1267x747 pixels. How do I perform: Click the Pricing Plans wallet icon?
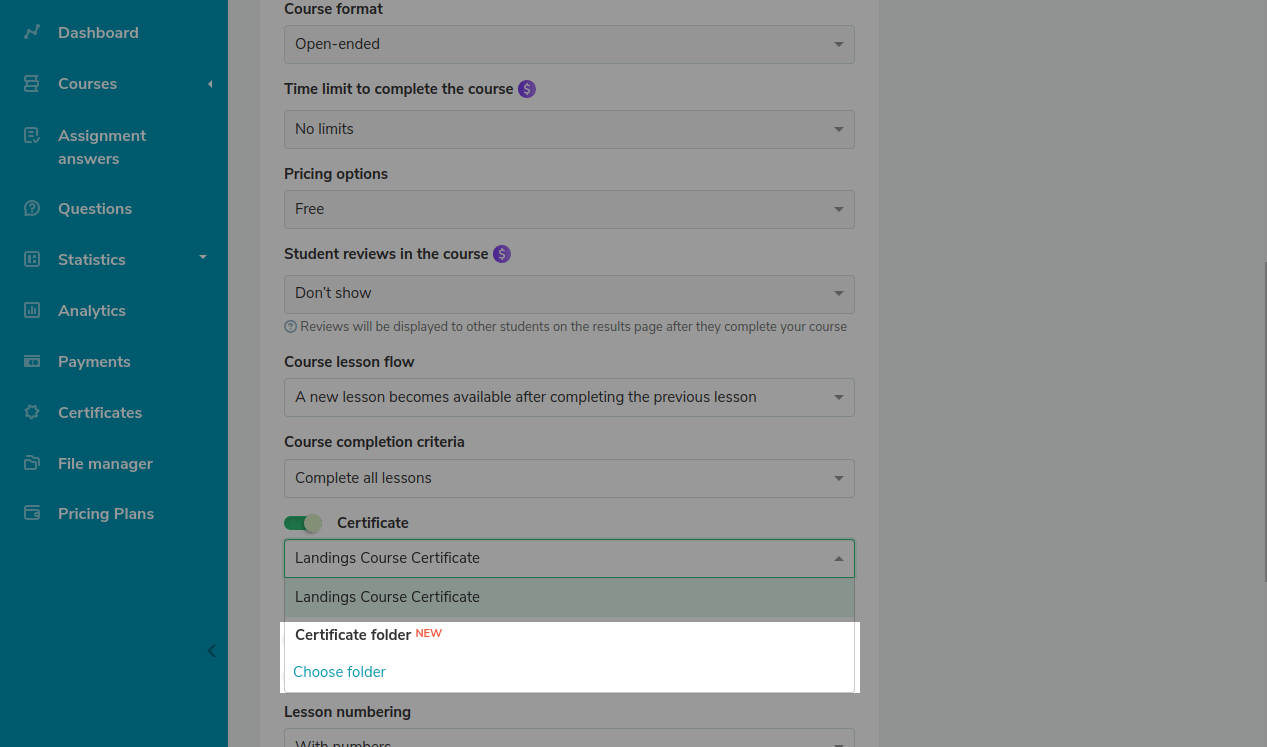32,513
